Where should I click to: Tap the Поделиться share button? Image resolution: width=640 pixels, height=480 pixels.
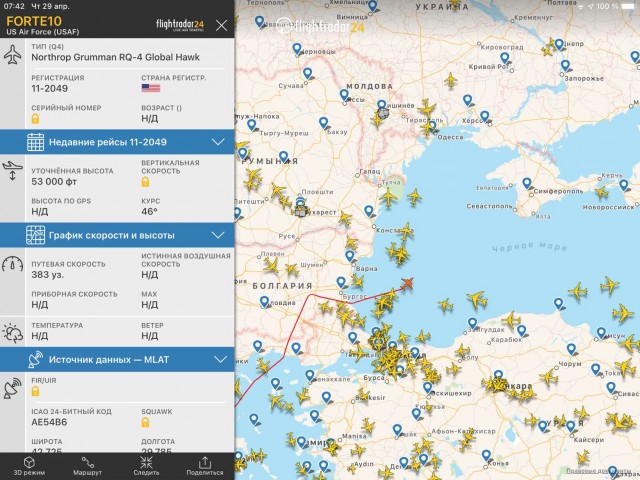pyautogui.click(x=205, y=466)
